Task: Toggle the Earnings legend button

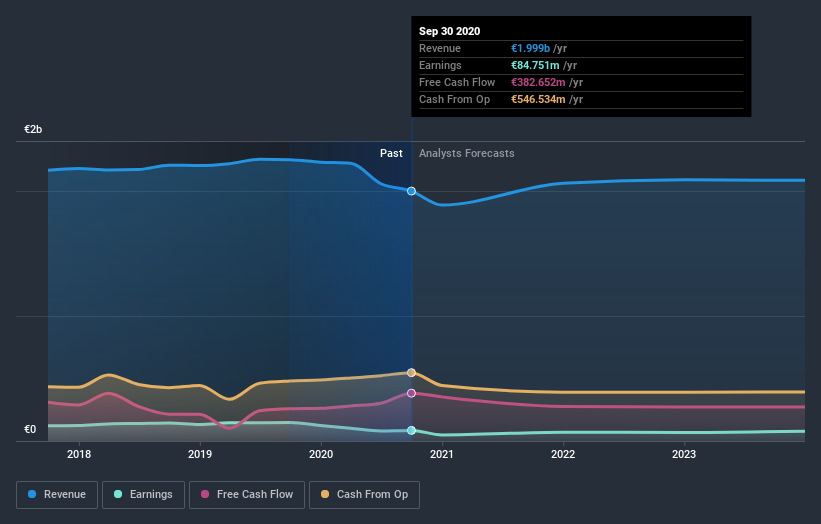Action: 143,495
